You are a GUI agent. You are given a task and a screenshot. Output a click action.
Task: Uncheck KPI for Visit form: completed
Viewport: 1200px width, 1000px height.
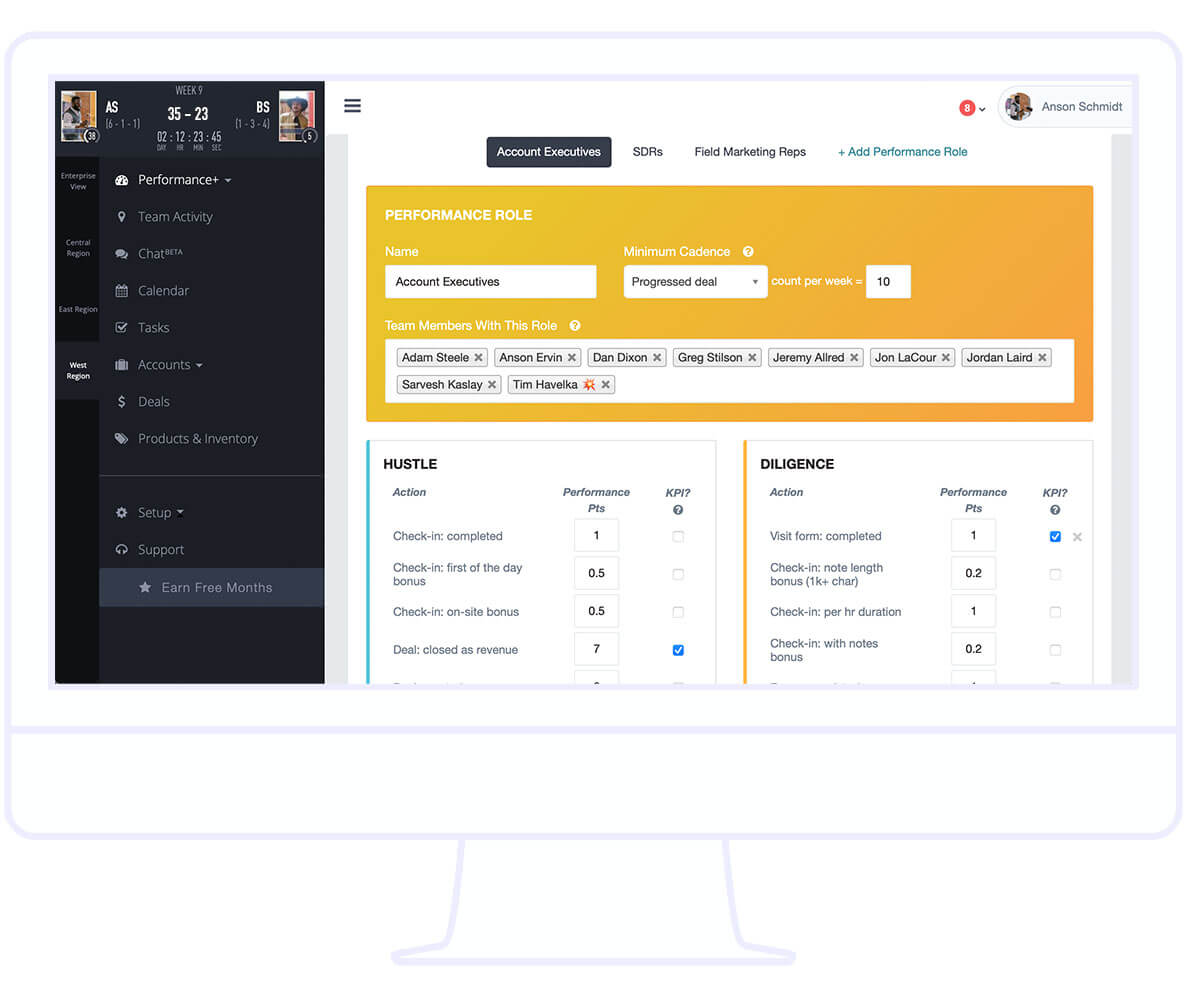[1055, 537]
